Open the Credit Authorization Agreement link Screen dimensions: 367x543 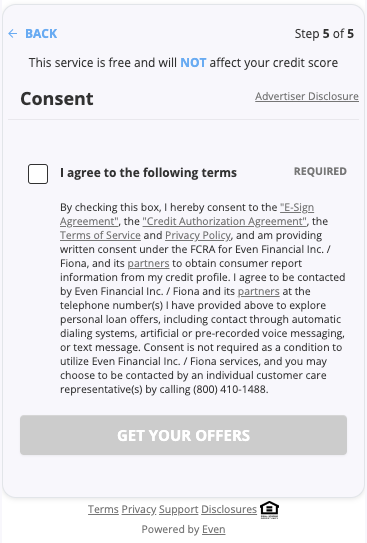[x=224, y=221]
